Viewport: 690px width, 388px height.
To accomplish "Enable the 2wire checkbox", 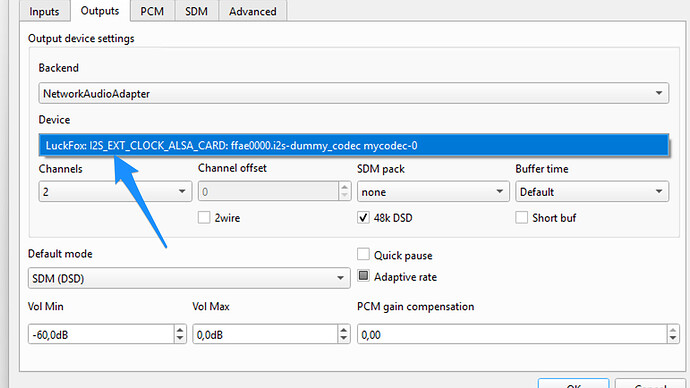I will [204, 217].
